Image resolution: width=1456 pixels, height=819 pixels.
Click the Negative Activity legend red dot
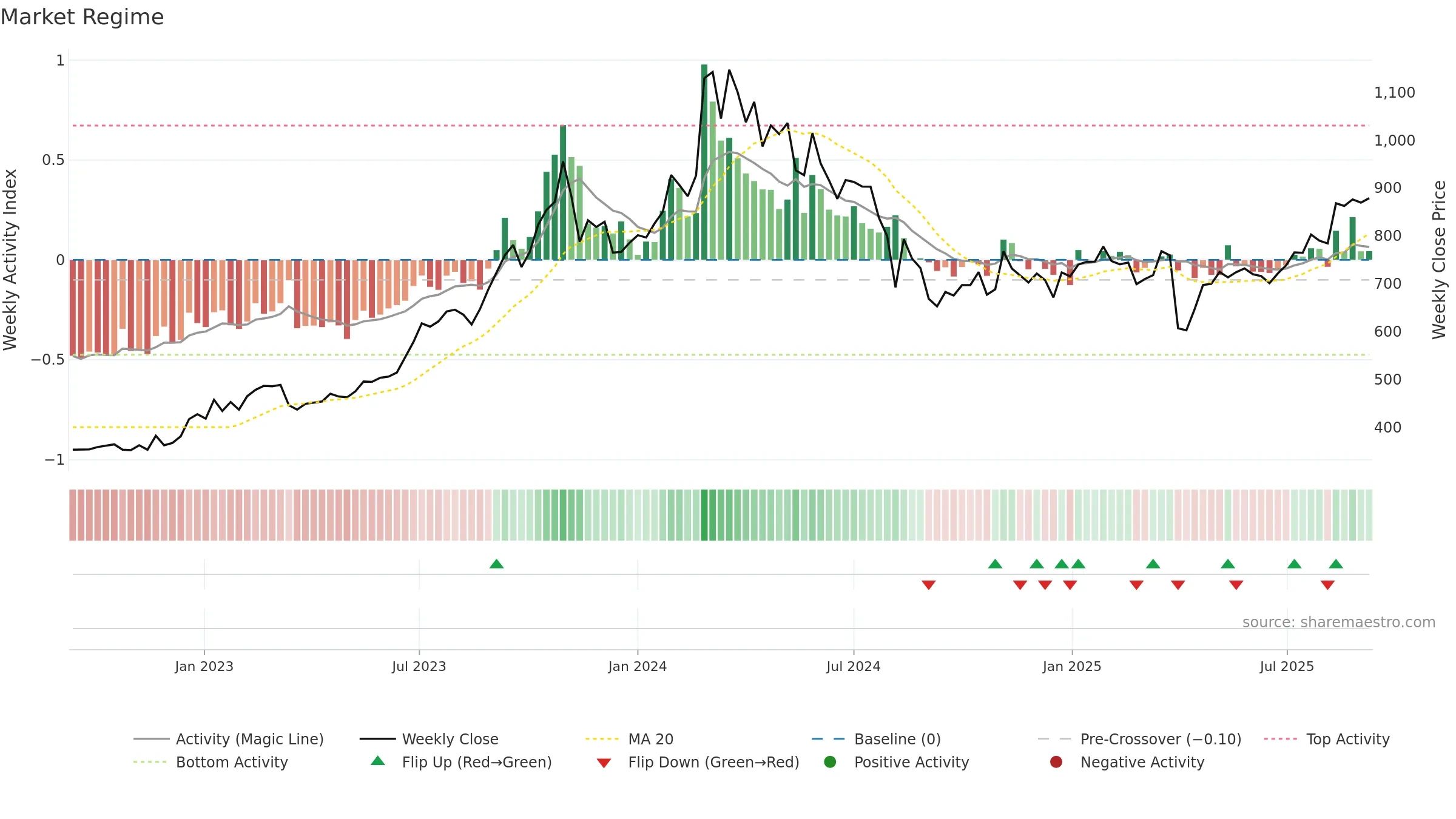1056,762
